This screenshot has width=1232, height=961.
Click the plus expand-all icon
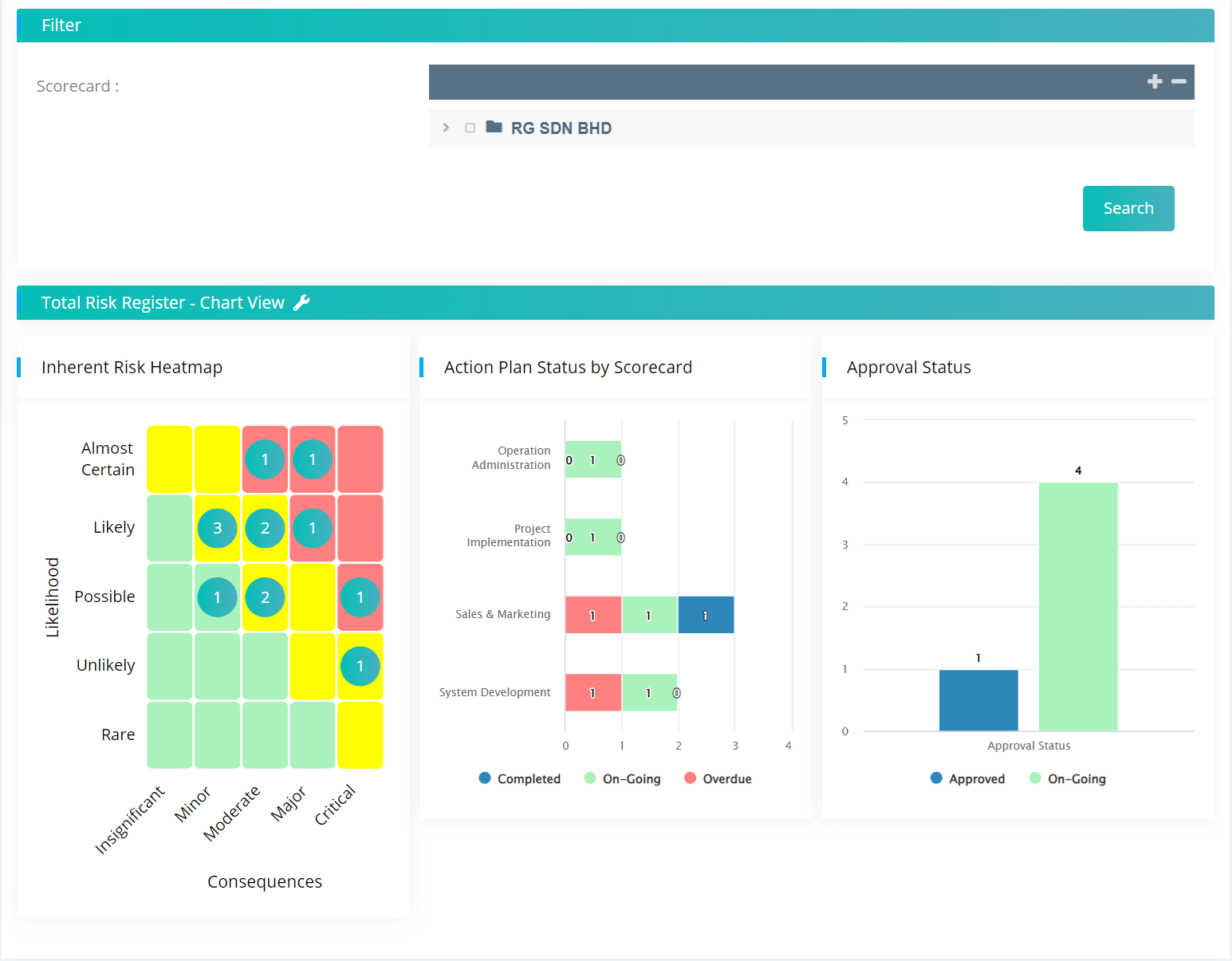pyautogui.click(x=1154, y=81)
